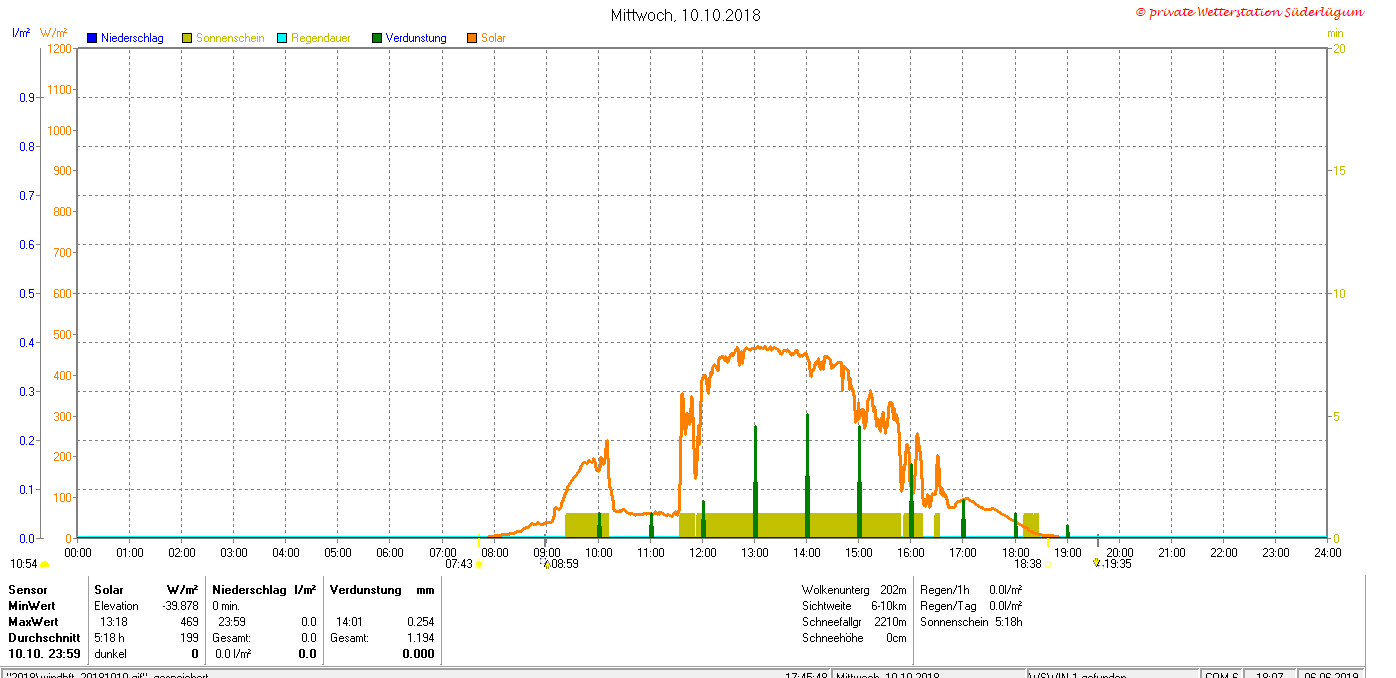Click the 'MinWert' row label

click(x=32, y=606)
